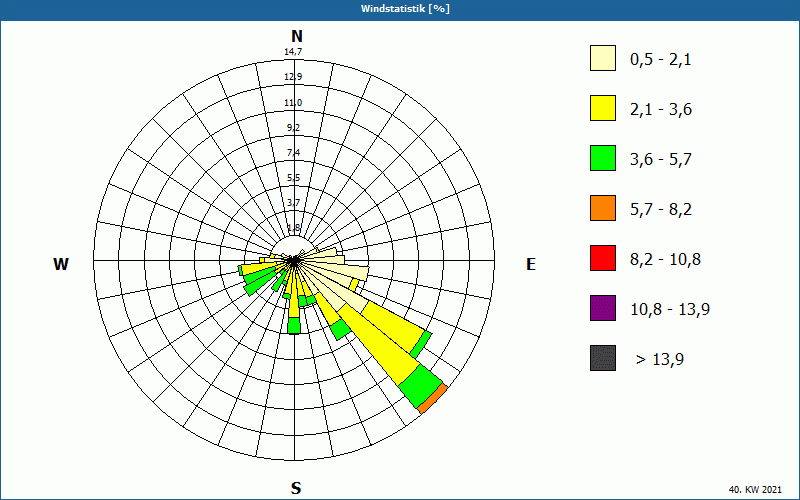Image resolution: width=800 pixels, height=500 pixels.
Task: Click the legend label '8,2 - 10,8'
Action: click(x=665, y=260)
